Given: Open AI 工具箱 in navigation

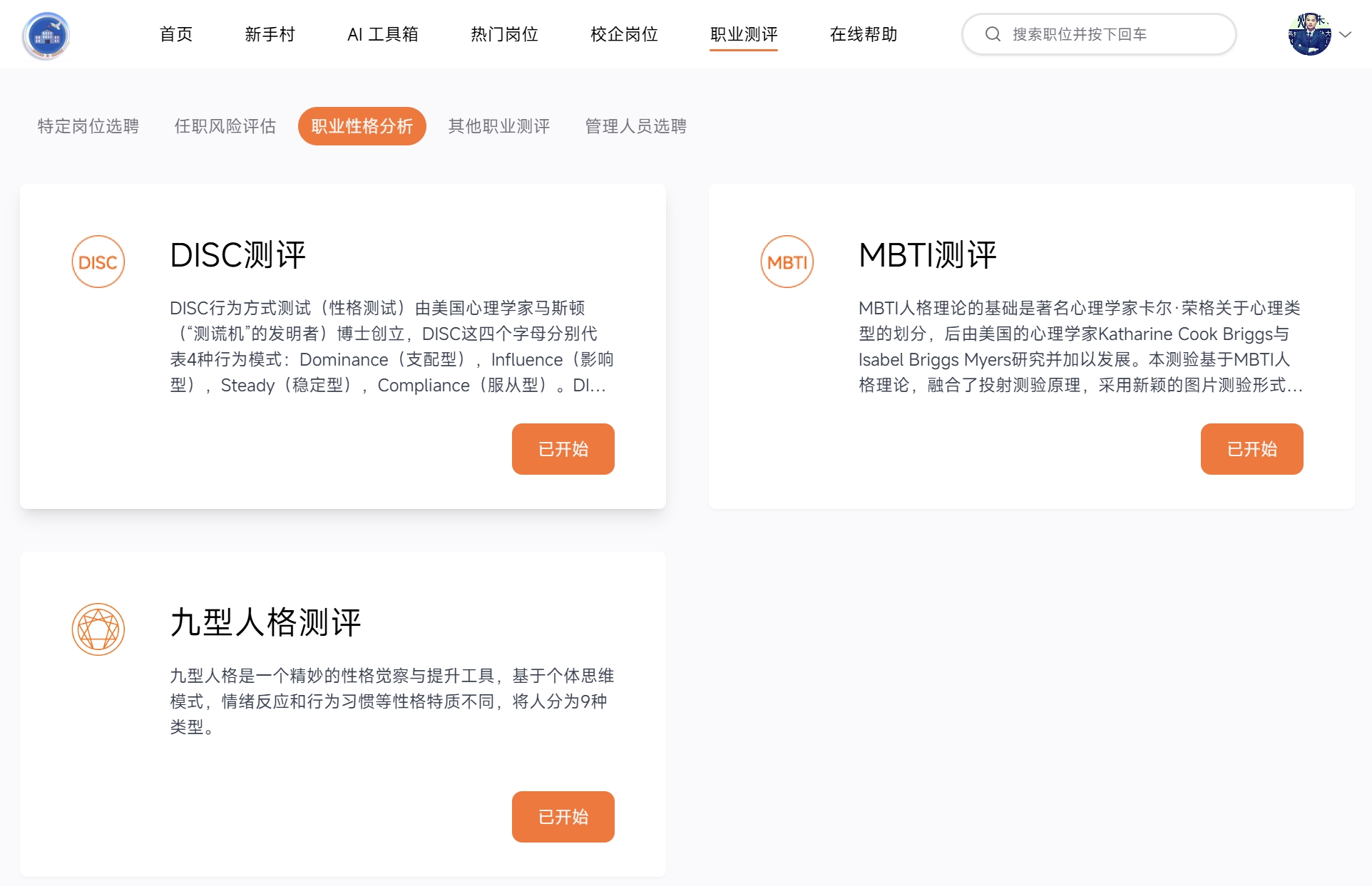Looking at the screenshot, I should [x=383, y=34].
